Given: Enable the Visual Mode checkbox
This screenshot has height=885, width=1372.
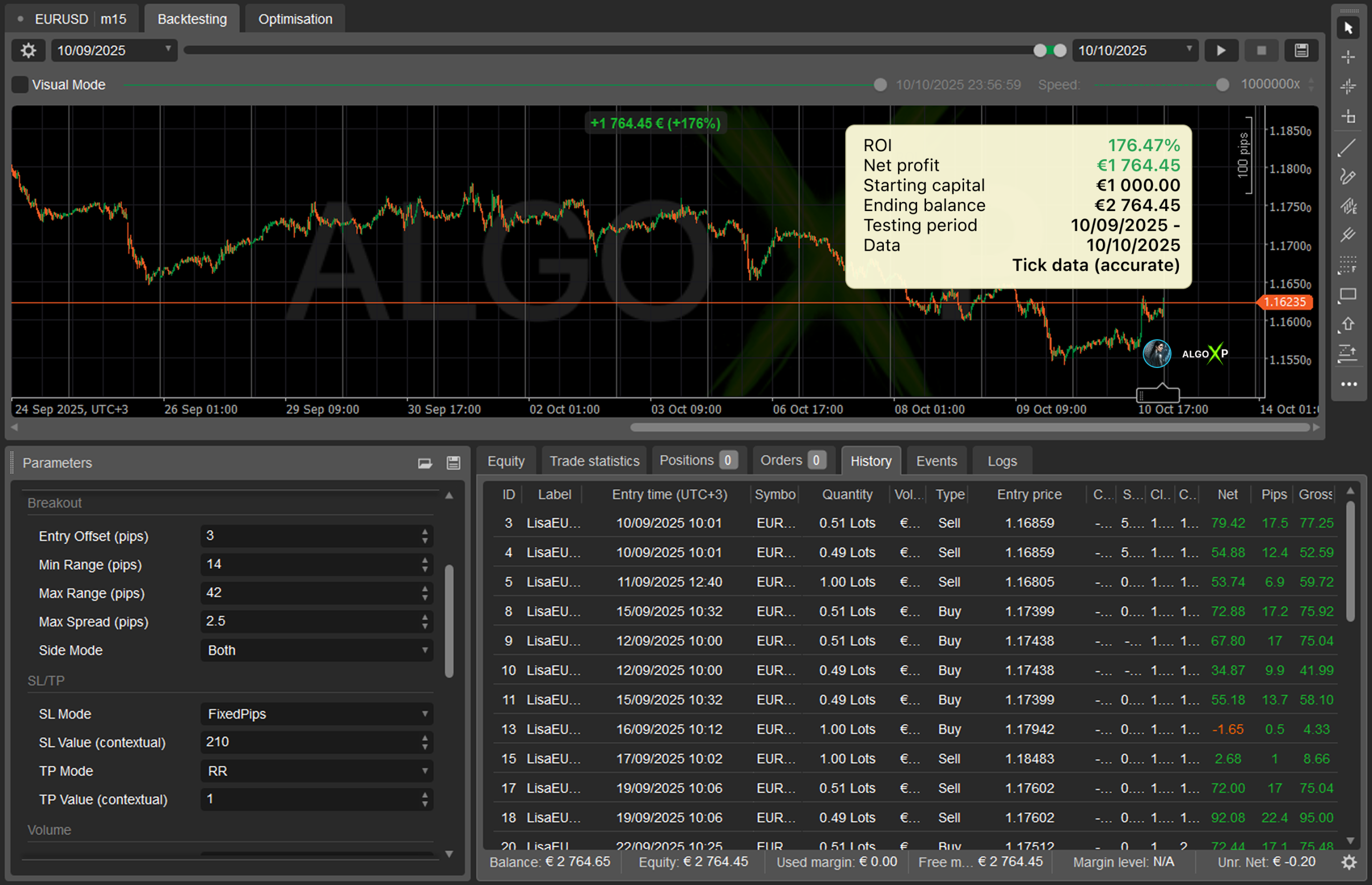Looking at the screenshot, I should 20,85.
